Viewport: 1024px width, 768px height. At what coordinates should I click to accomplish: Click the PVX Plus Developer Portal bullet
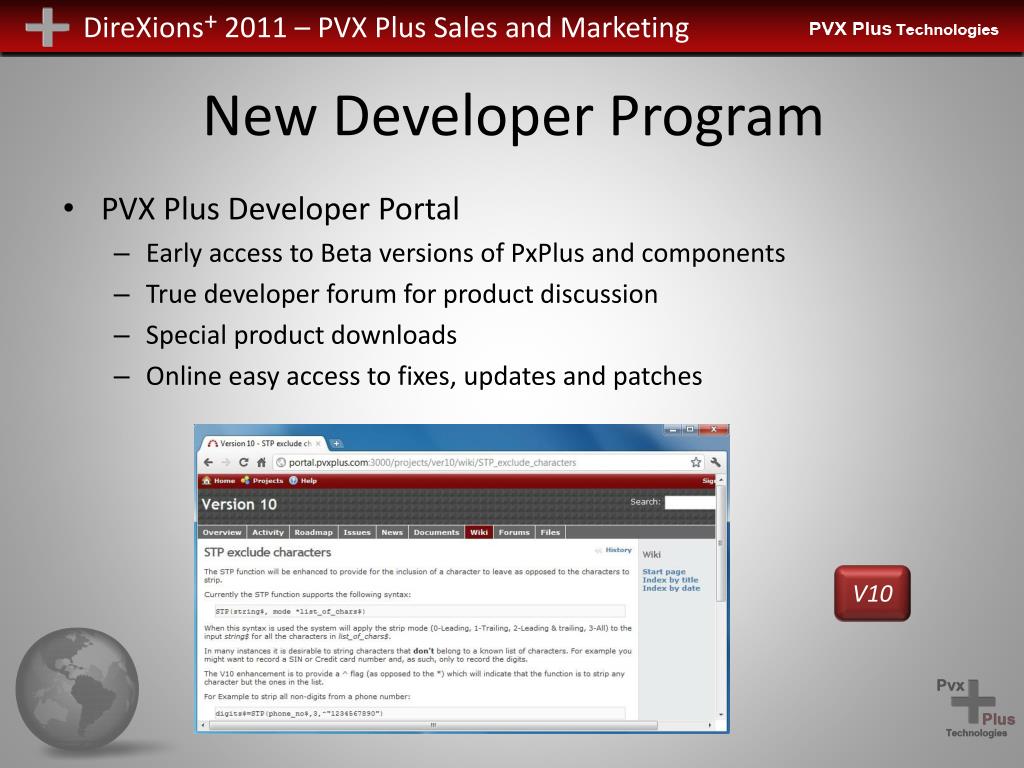click(280, 210)
